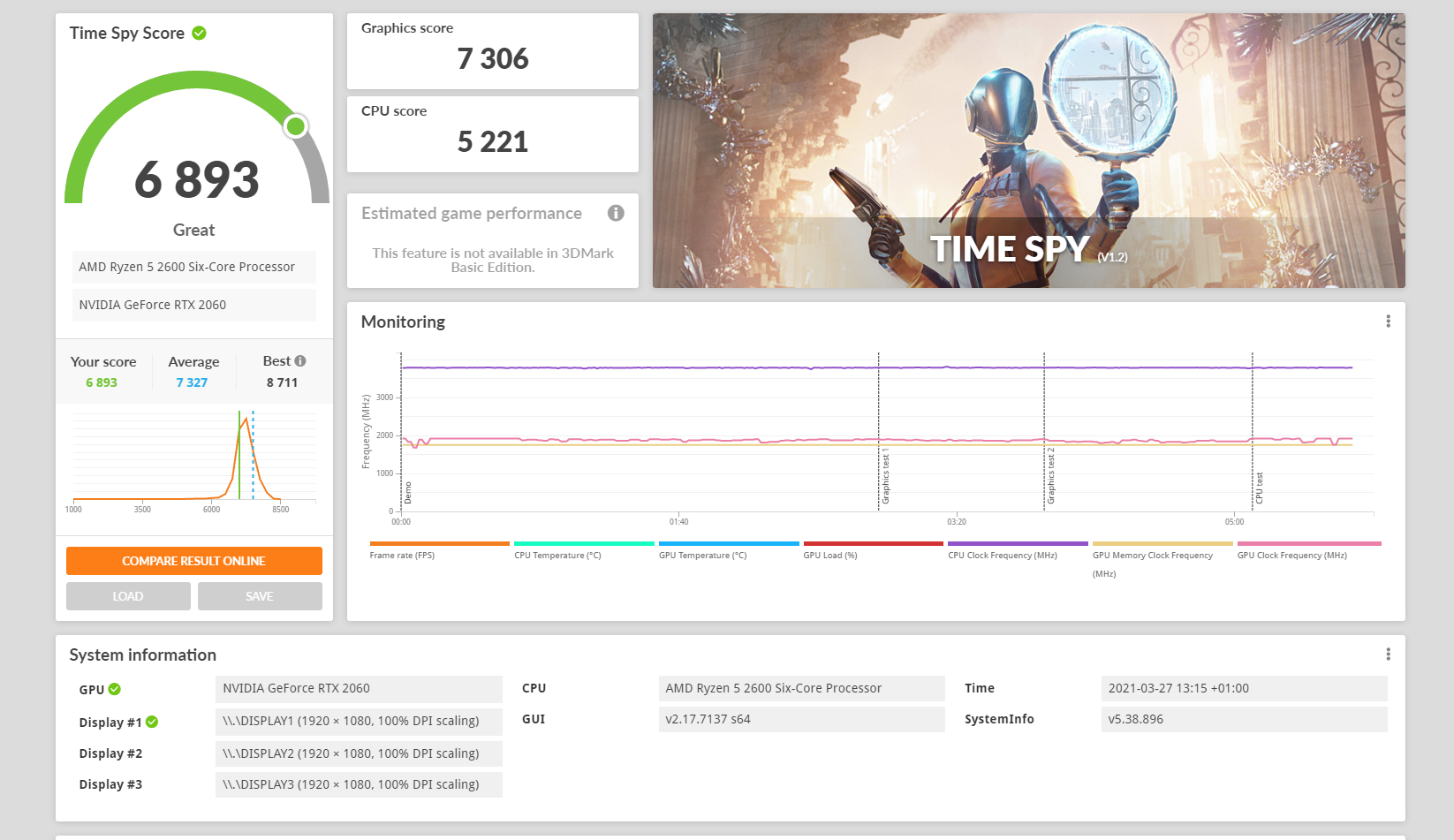
Task: Click the Time Spy banner image
Action: point(1029,150)
